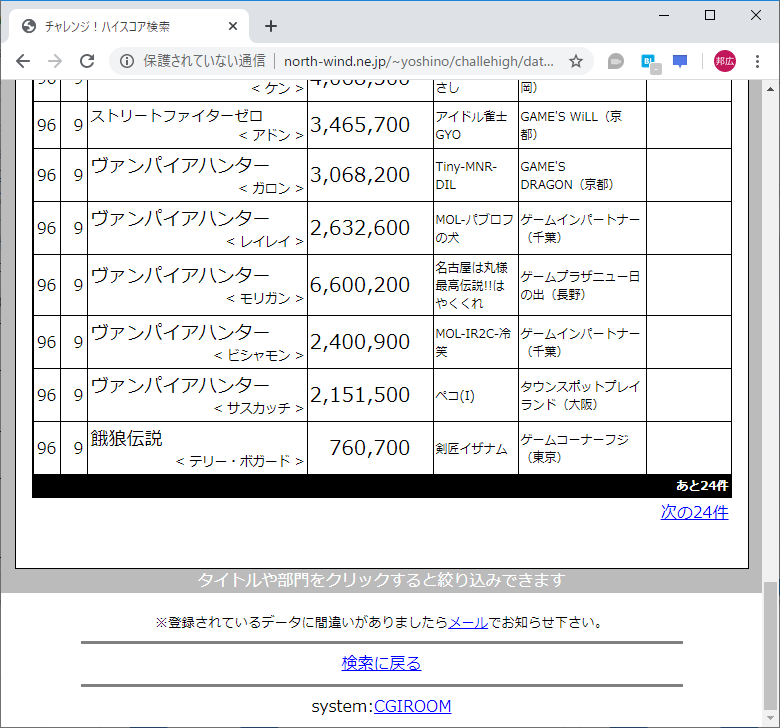Click player name Tiny-MNR-DIL
The height and width of the screenshot is (728, 780).
(x=466, y=176)
